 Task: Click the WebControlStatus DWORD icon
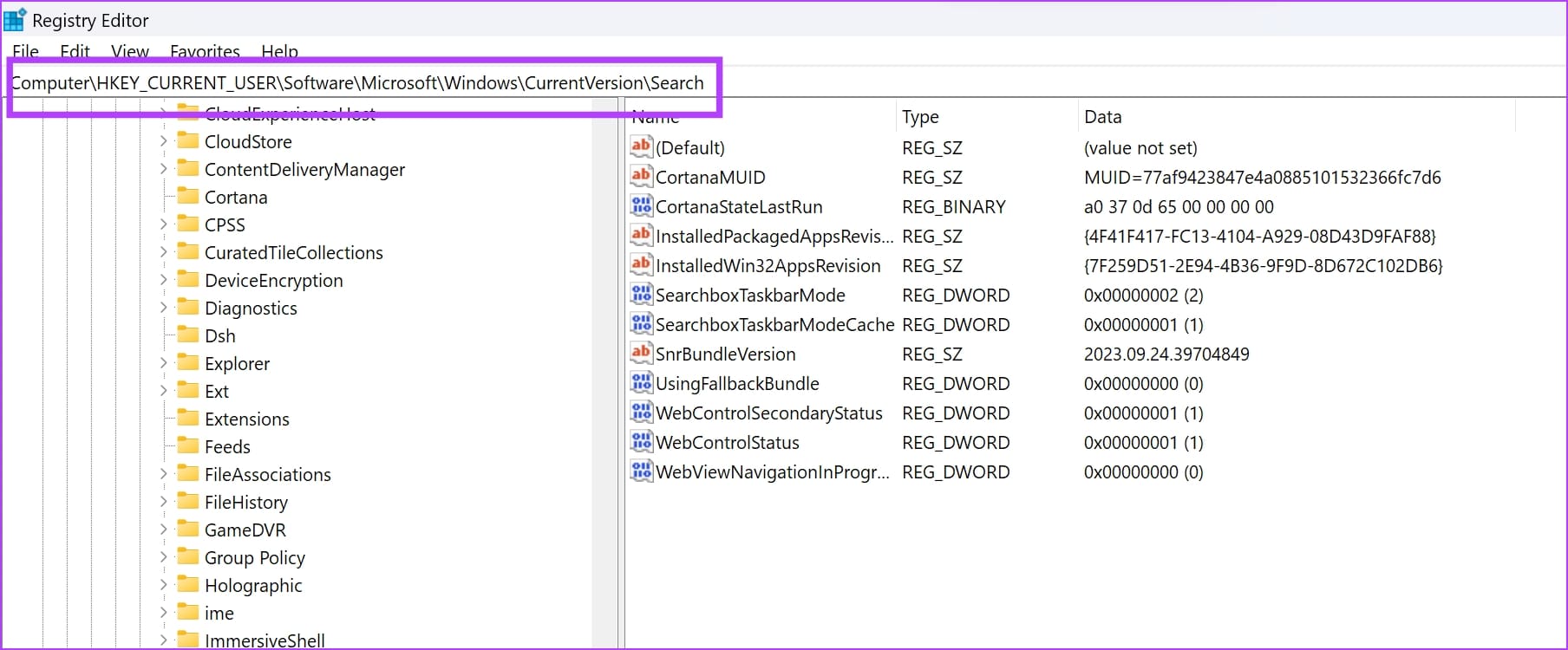(x=641, y=441)
